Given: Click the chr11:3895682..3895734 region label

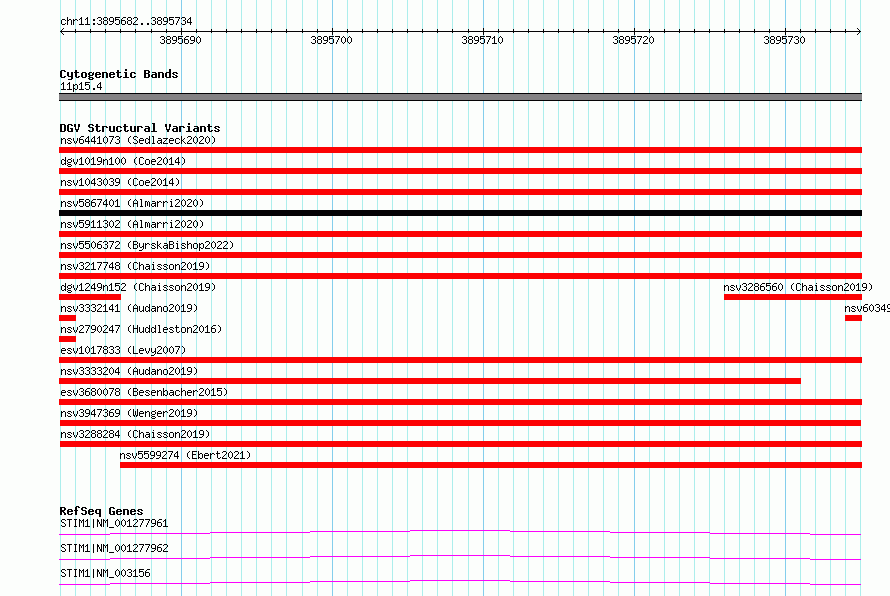Looking at the screenshot, I should click(x=126, y=21).
